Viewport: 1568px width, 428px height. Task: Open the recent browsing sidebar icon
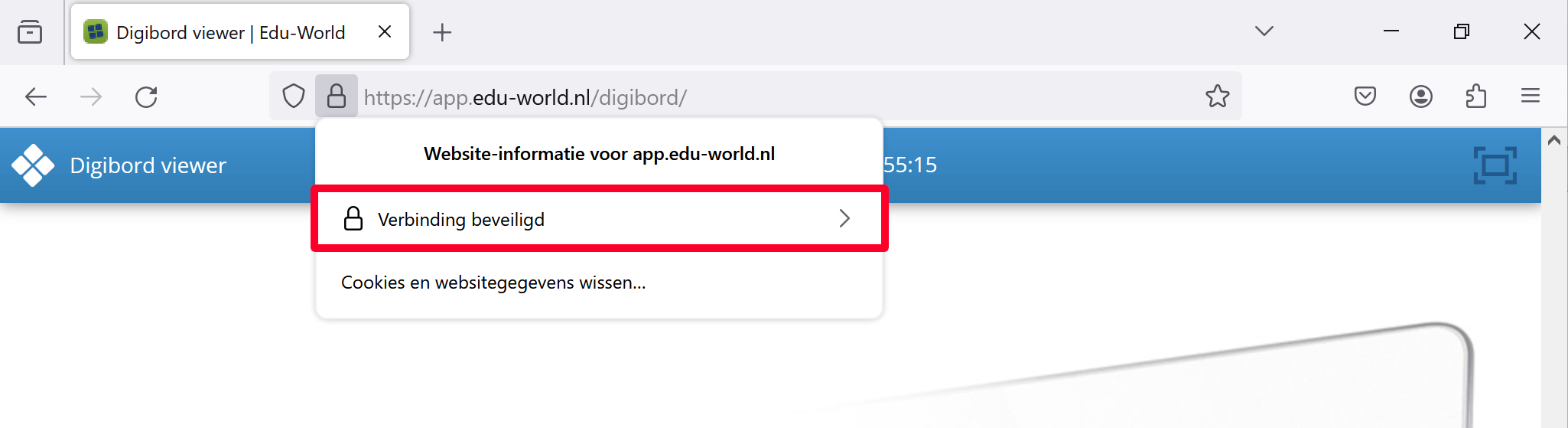(30, 32)
